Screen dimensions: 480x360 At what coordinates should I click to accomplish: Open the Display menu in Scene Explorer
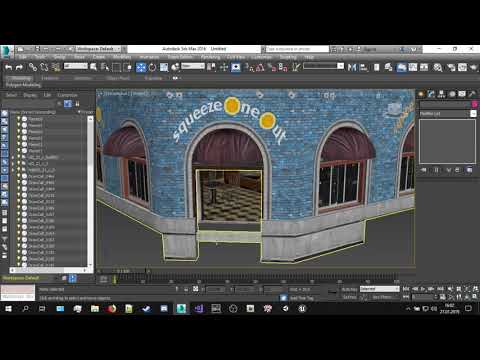[x=30, y=95]
